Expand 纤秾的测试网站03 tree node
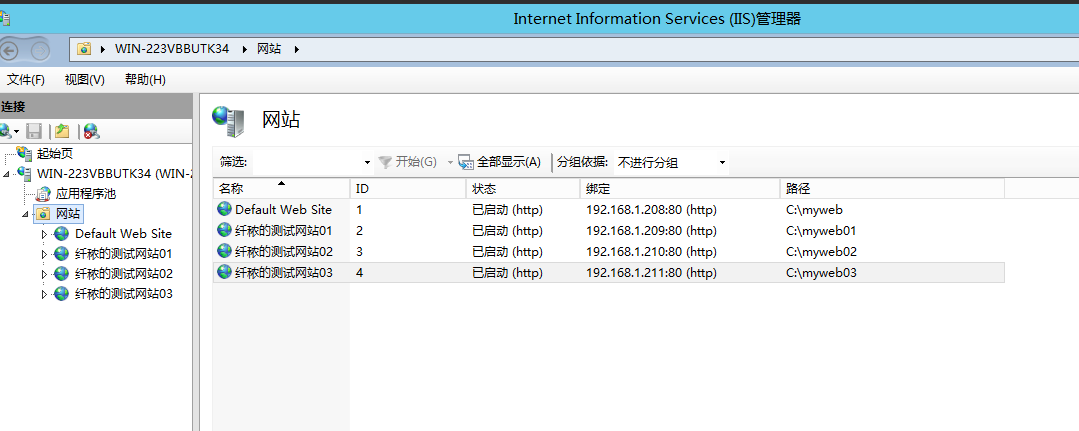1079x431 pixels. click(45, 294)
